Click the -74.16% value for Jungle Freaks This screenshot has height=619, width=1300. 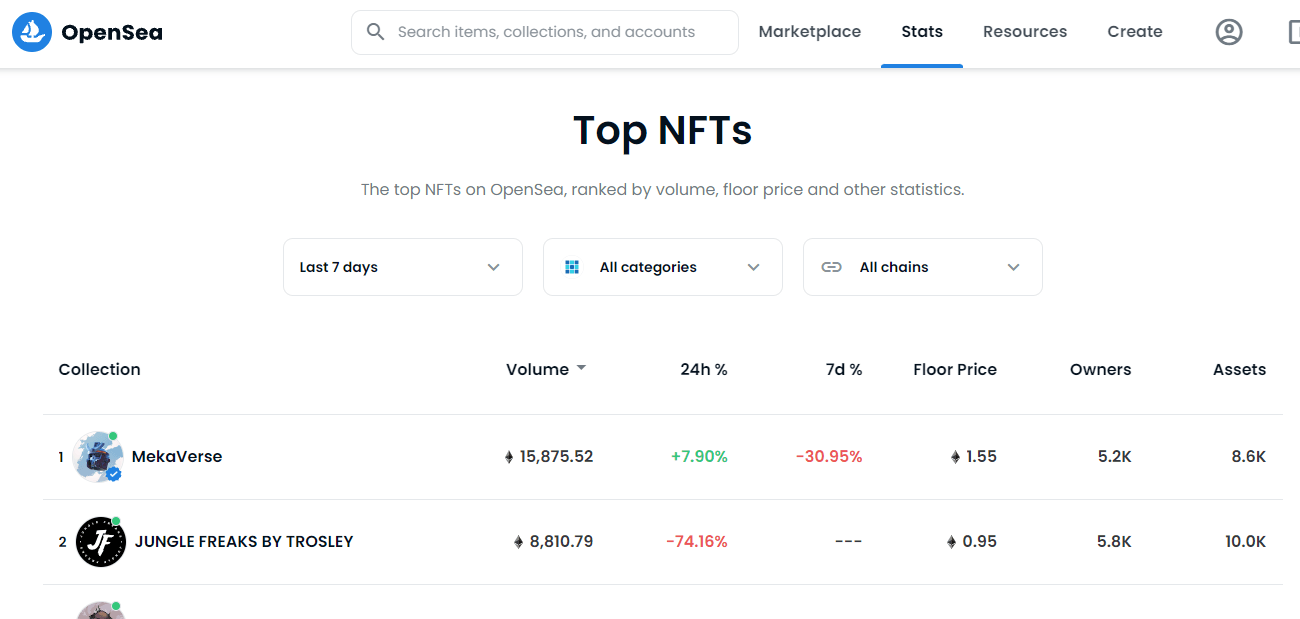(x=697, y=542)
